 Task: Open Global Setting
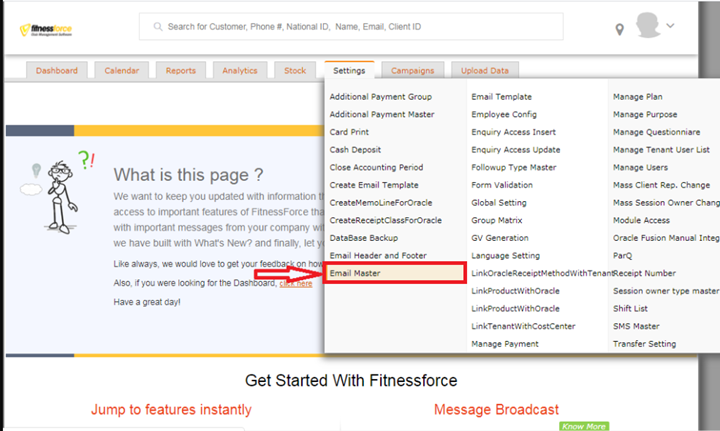(x=499, y=203)
